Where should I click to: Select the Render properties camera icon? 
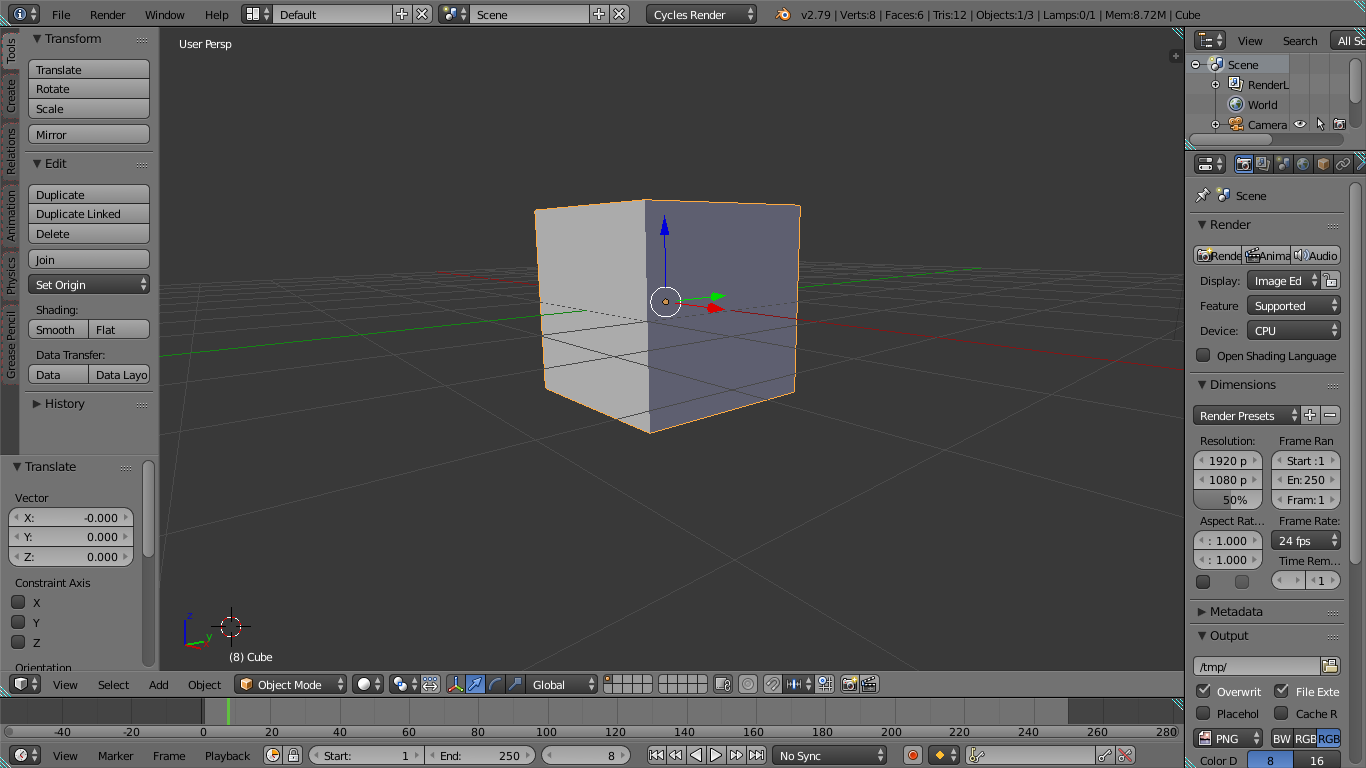pos(1243,164)
